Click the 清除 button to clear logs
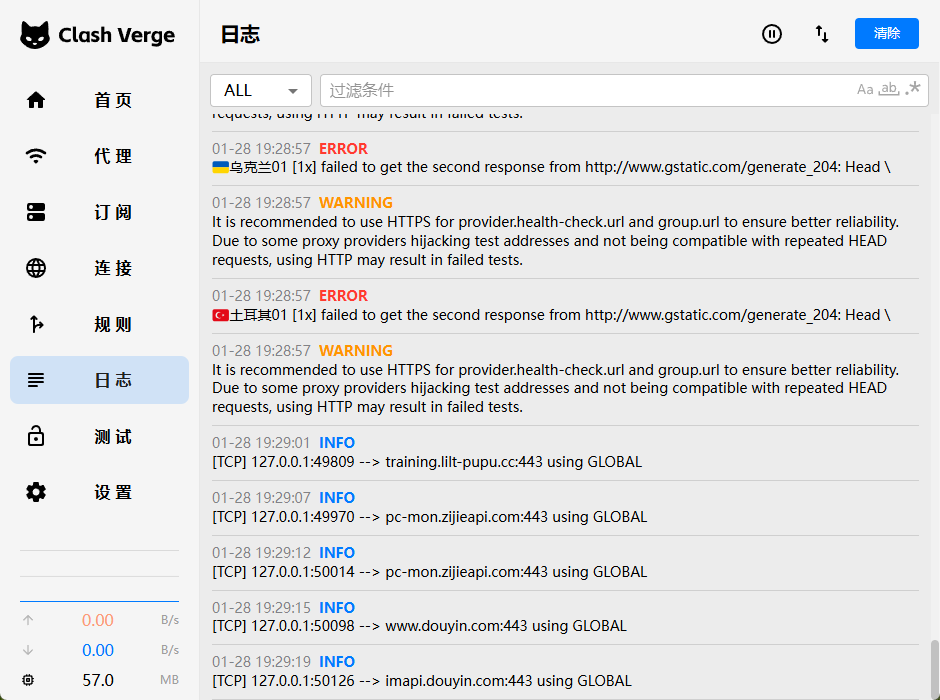This screenshot has width=940, height=700. pos(886,33)
